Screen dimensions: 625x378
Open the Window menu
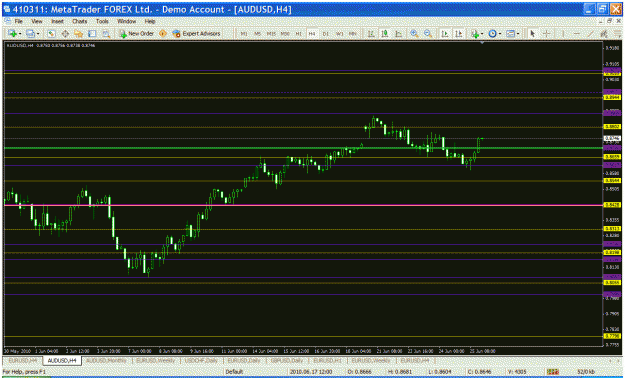pos(126,21)
